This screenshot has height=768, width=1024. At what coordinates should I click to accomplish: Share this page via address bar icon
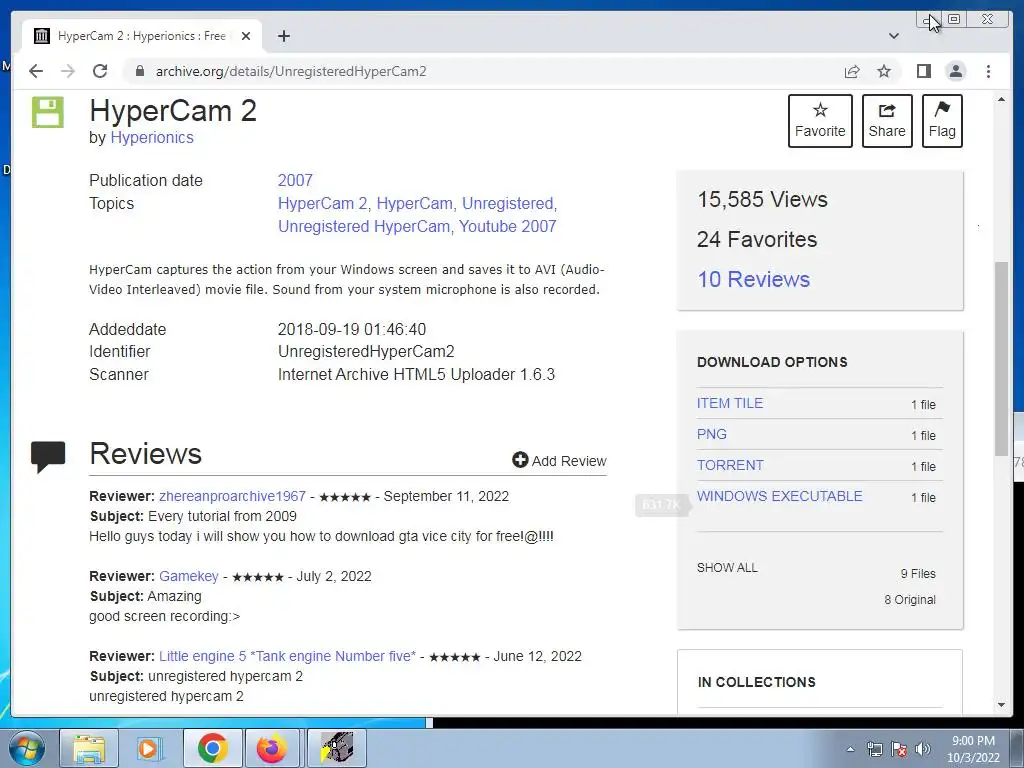(x=852, y=71)
